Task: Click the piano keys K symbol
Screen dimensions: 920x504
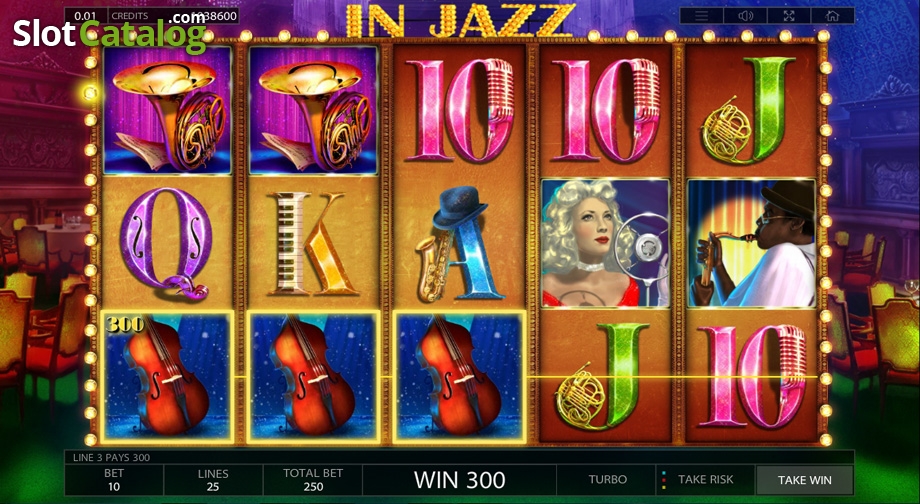Action: 313,243
